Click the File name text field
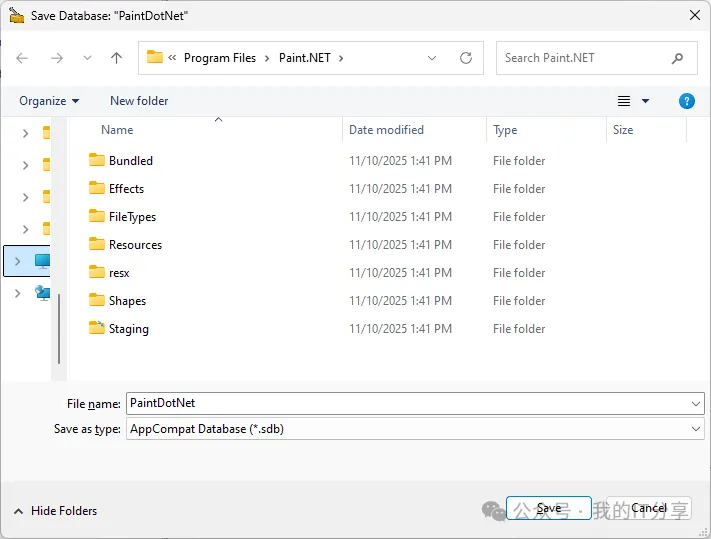 [x=400, y=403]
